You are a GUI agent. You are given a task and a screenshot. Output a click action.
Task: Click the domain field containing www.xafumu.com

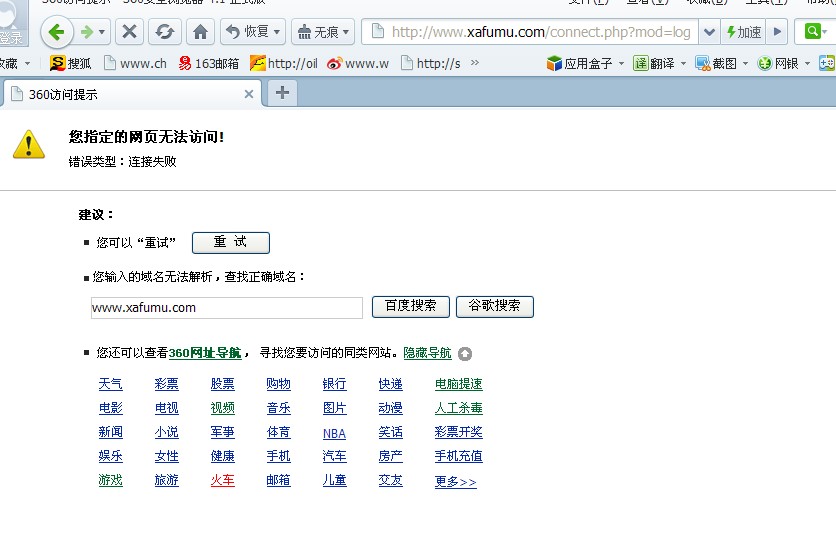pyautogui.click(x=226, y=308)
